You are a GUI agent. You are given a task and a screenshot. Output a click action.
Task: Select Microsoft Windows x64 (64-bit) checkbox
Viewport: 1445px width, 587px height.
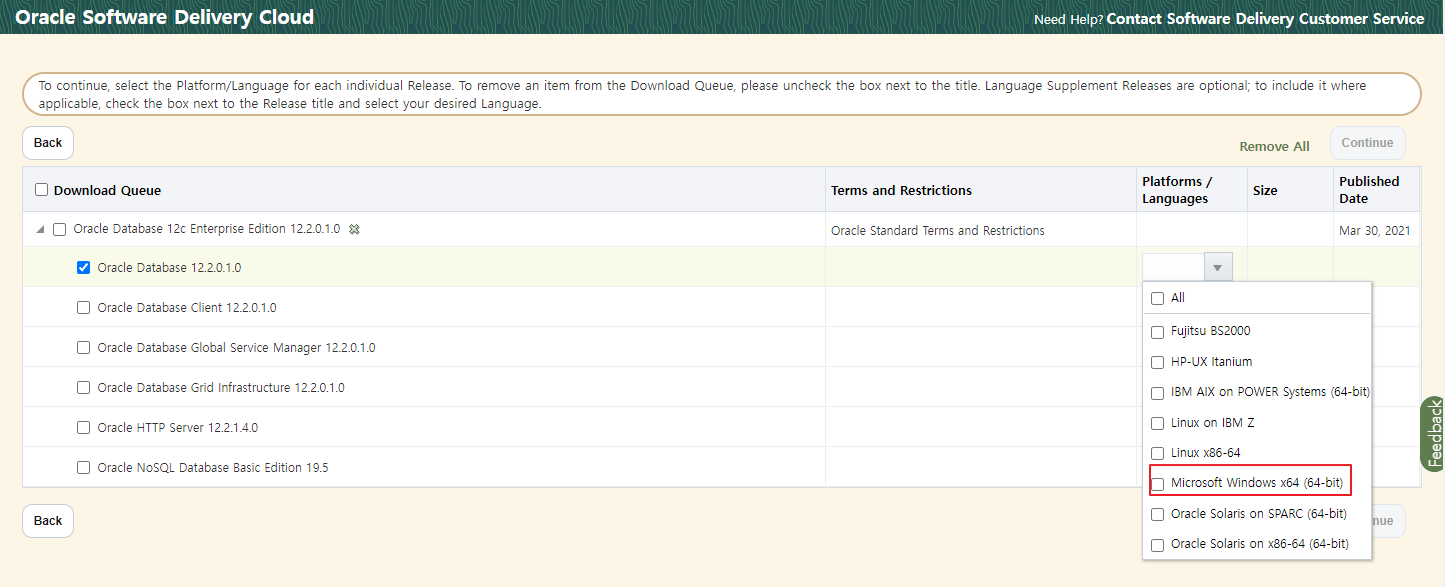(1158, 484)
